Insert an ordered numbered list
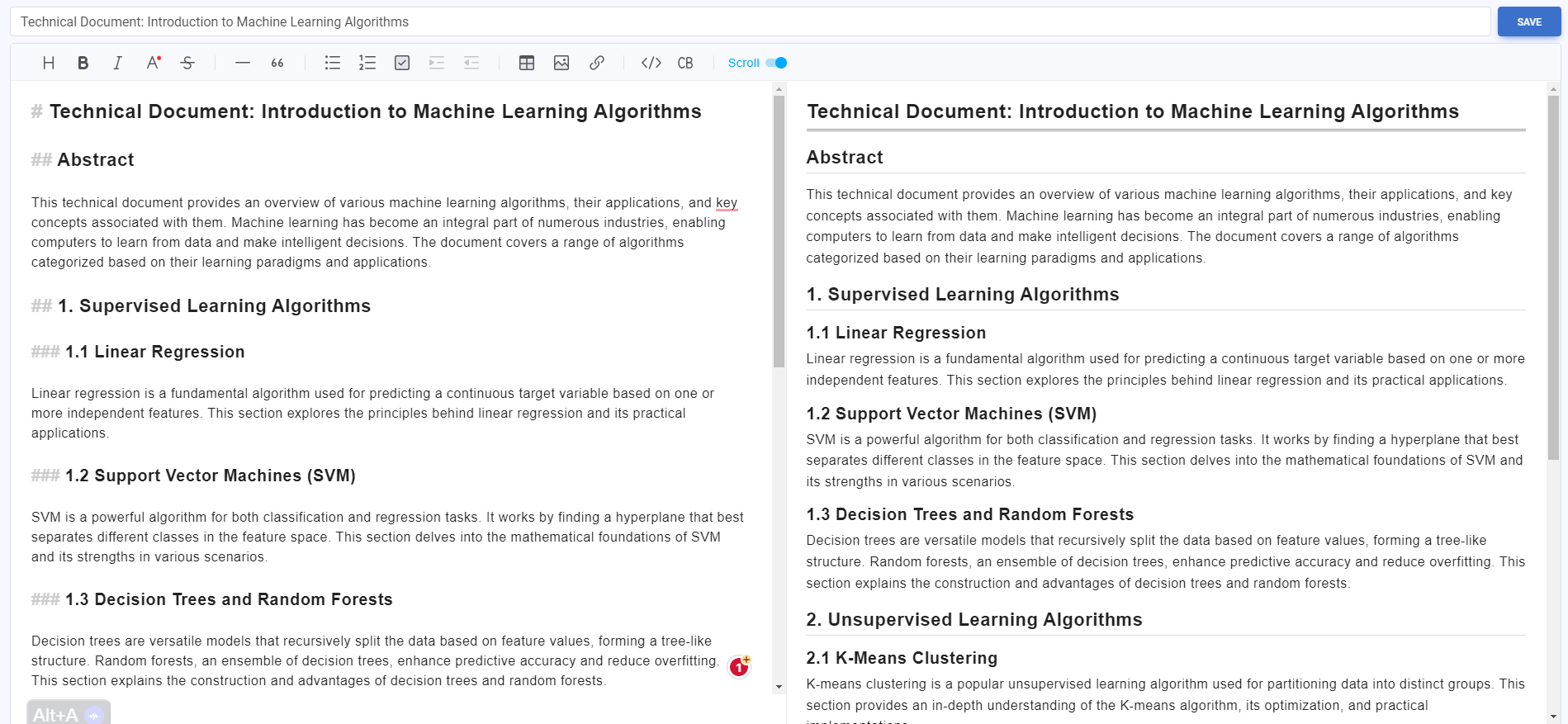The image size is (1568, 724). point(367,63)
